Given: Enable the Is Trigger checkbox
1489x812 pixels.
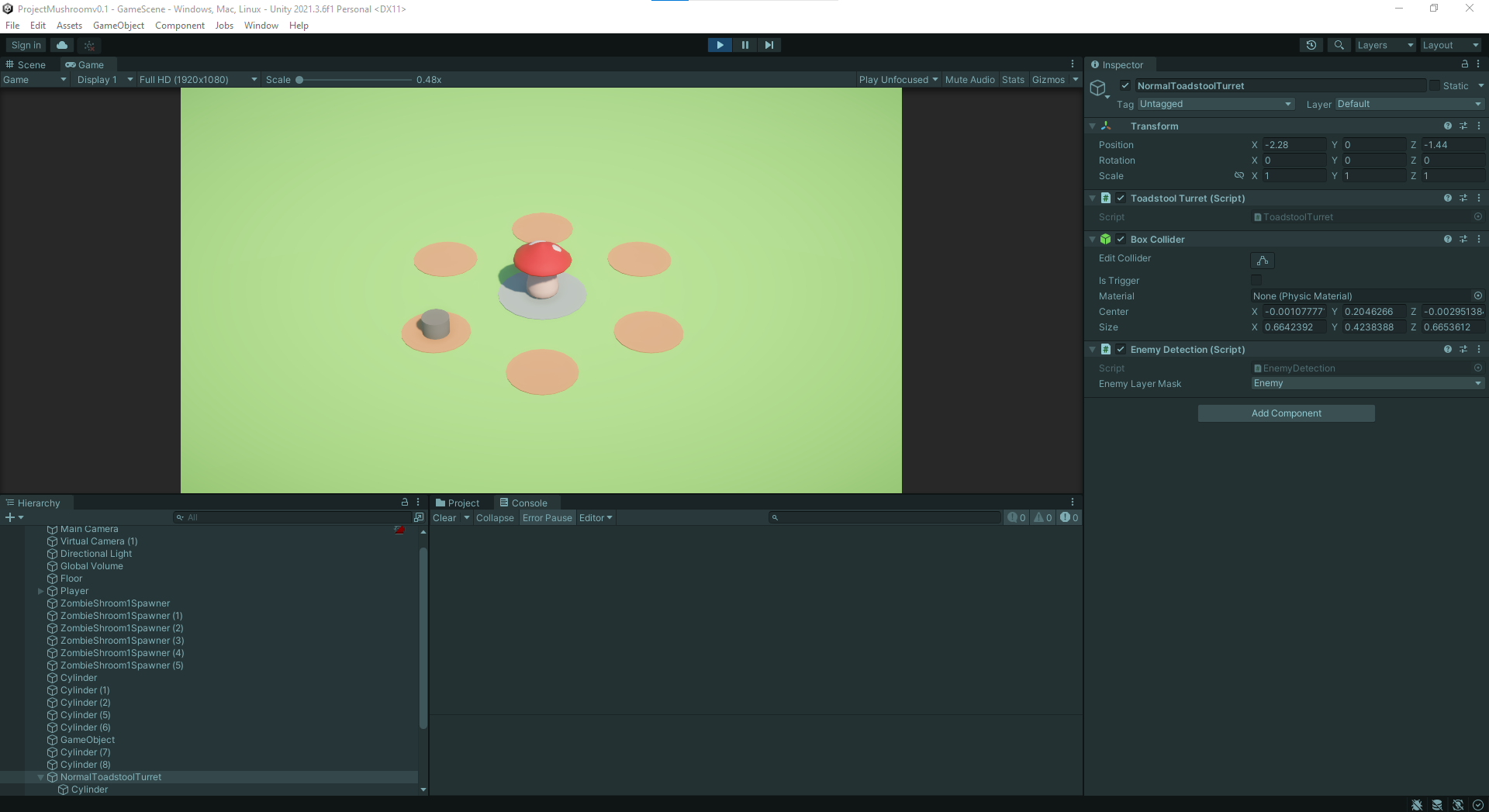Looking at the screenshot, I should (x=1256, y=280).
